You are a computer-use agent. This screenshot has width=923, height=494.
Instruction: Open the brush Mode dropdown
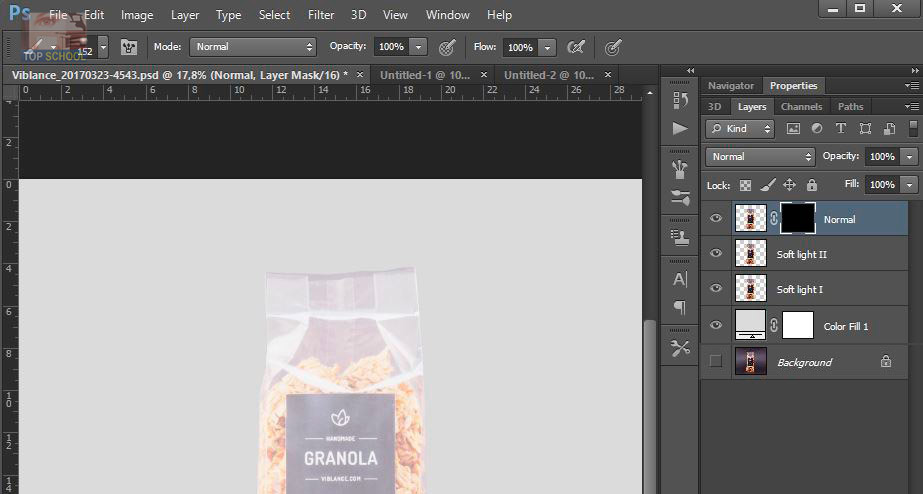[x=253, y=47]
